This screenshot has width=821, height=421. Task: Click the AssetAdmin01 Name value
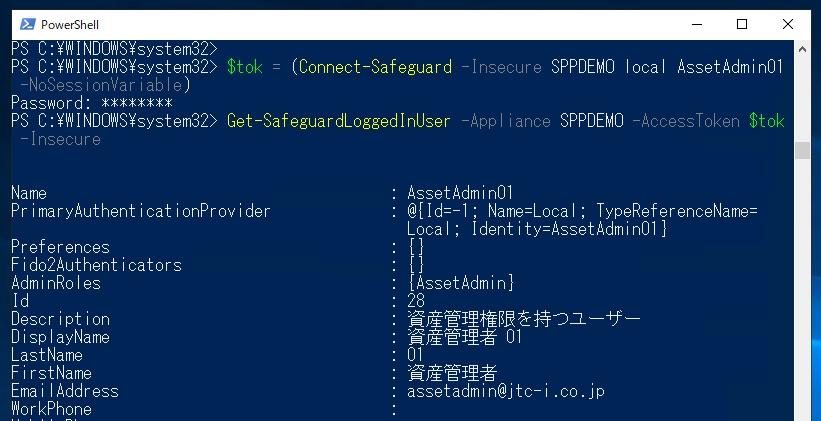coord(460,193)
